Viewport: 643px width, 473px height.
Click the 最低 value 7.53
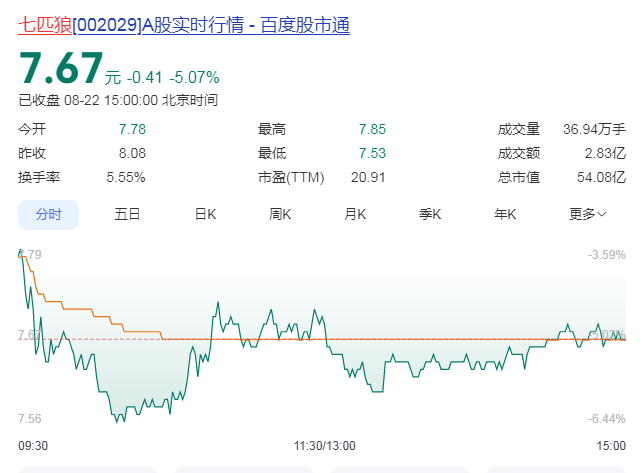coord(372,153)
